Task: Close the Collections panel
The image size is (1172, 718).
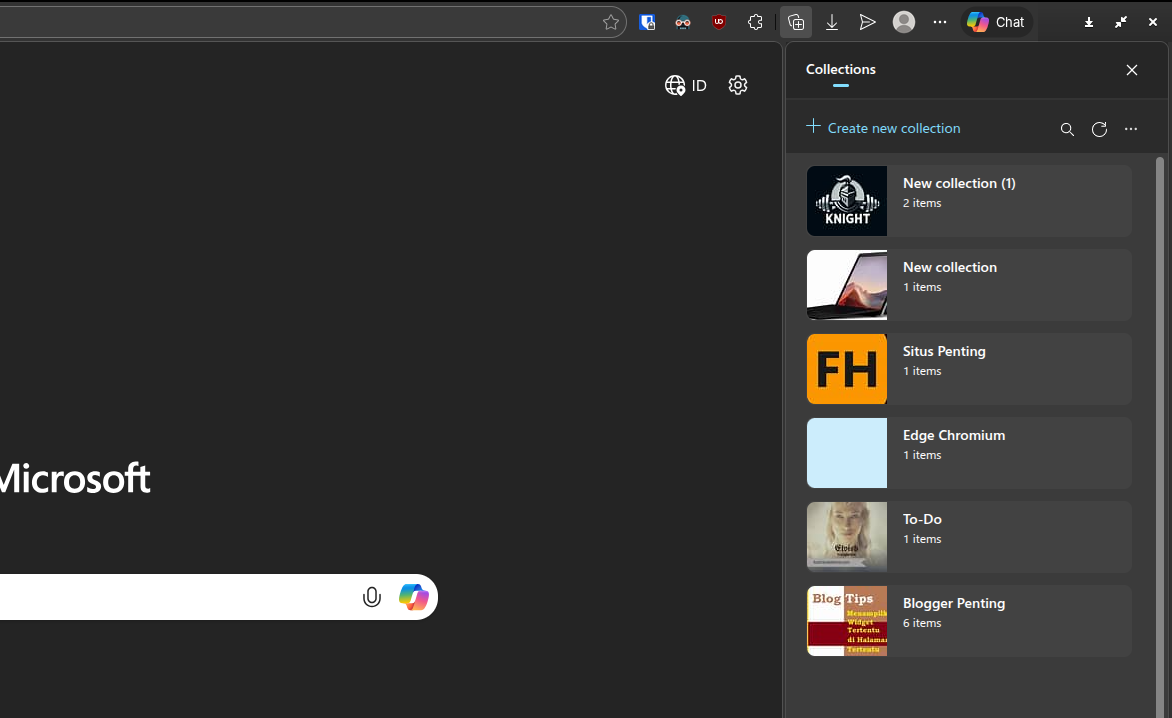Action: [x=1131, y=70]
